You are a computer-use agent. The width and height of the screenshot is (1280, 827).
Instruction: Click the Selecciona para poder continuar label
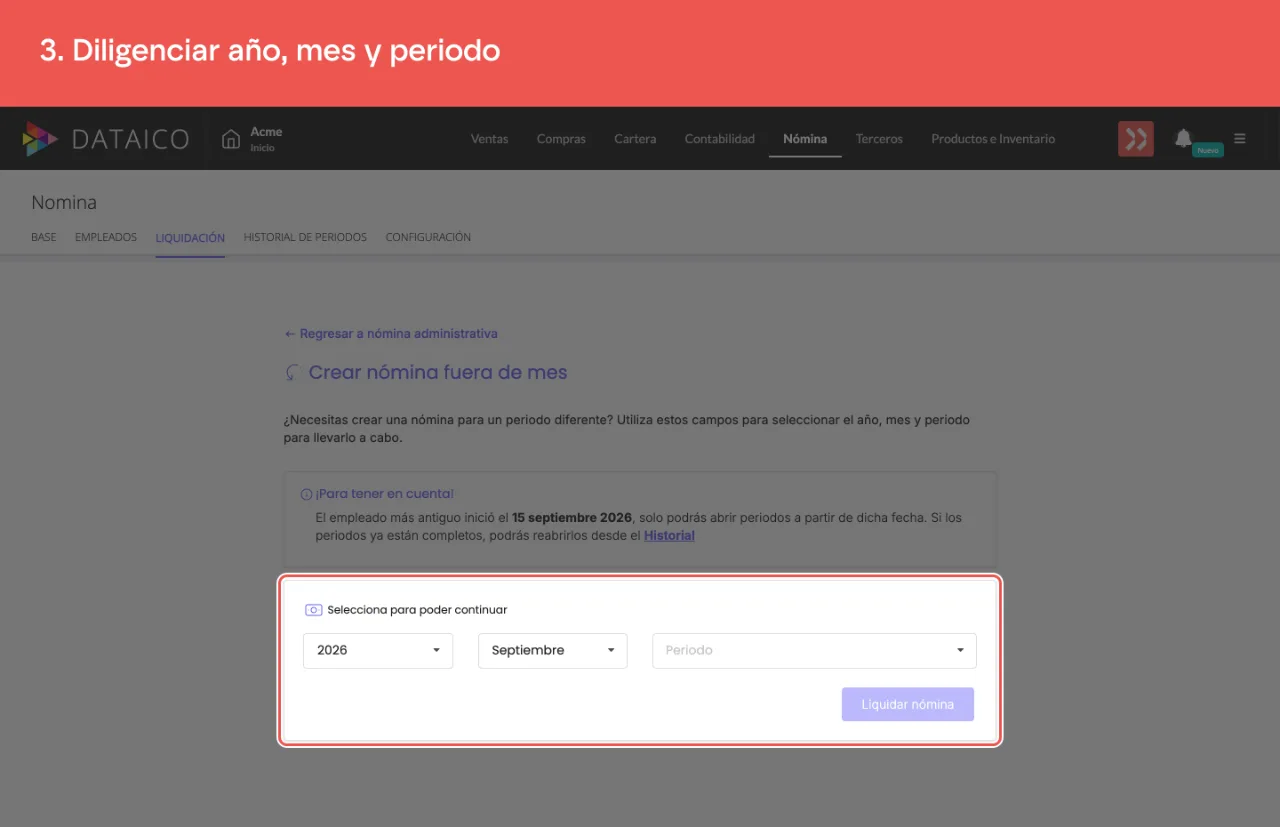point(417,610)
